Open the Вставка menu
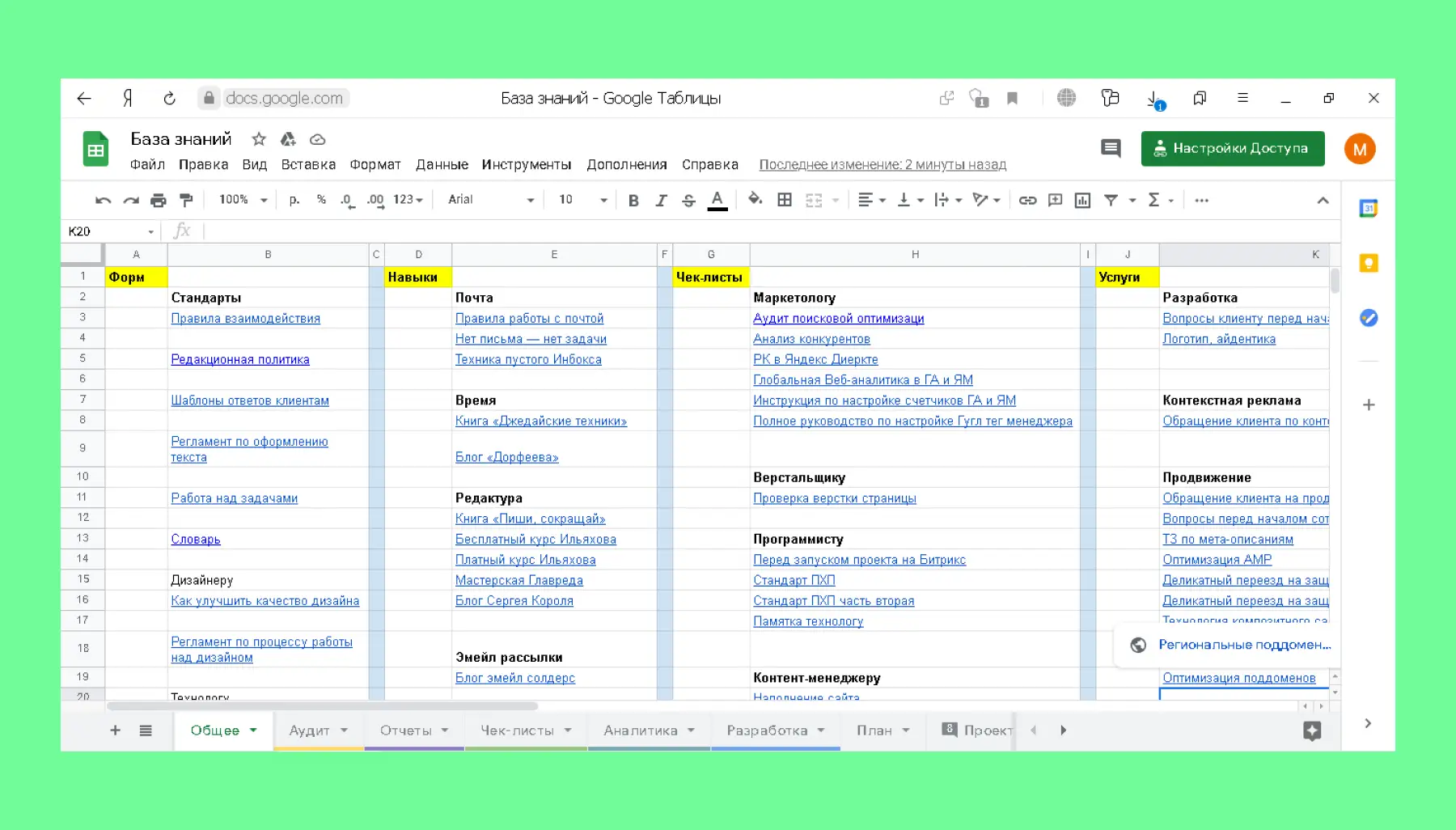 308,164
